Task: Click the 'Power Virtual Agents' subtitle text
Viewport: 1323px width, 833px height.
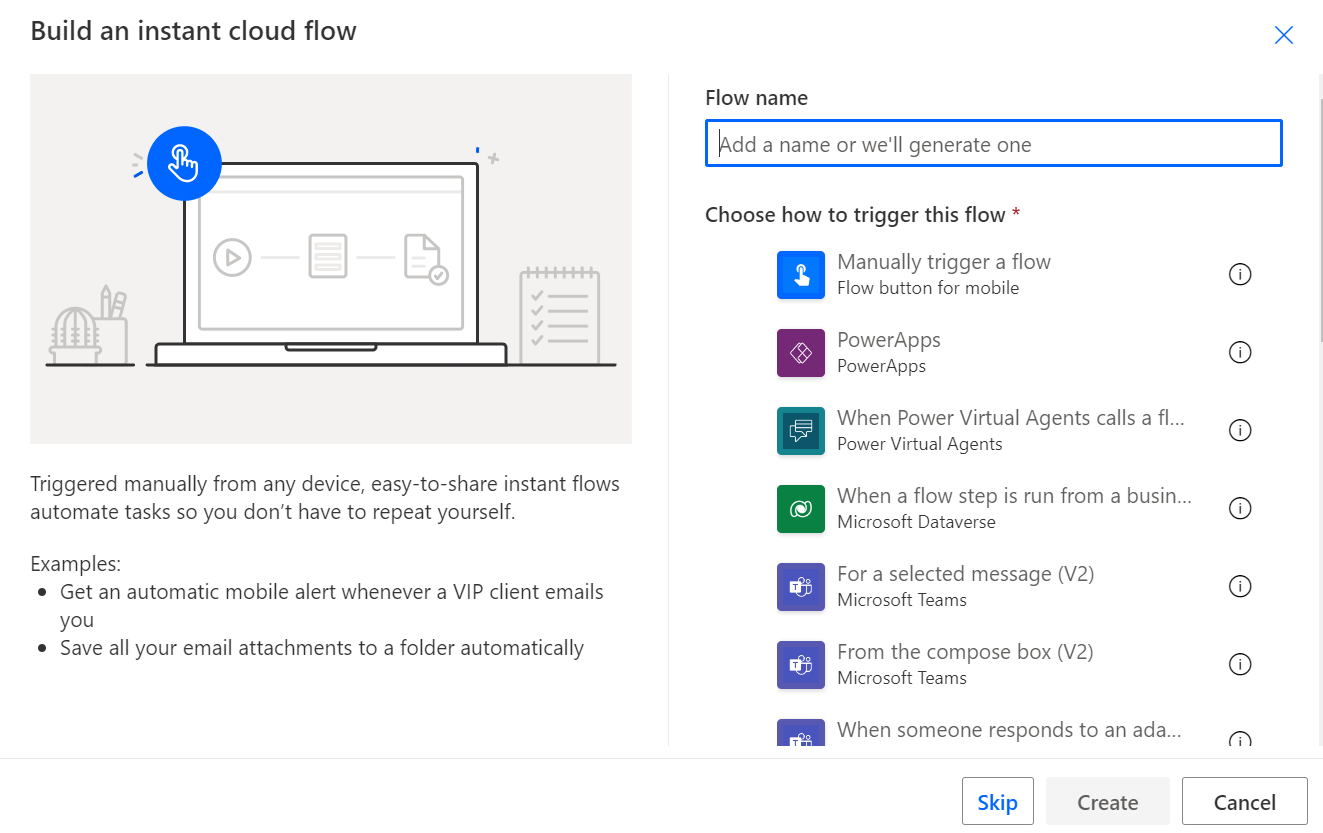Action: tap(920, 444)
